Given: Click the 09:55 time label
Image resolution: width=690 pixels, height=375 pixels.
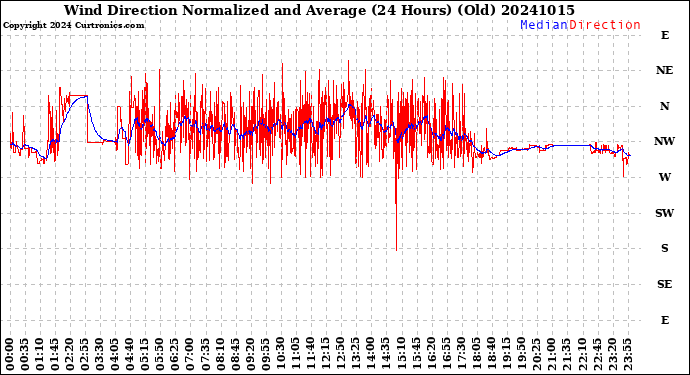Looking at the screenshot, I should click(265, 354).
